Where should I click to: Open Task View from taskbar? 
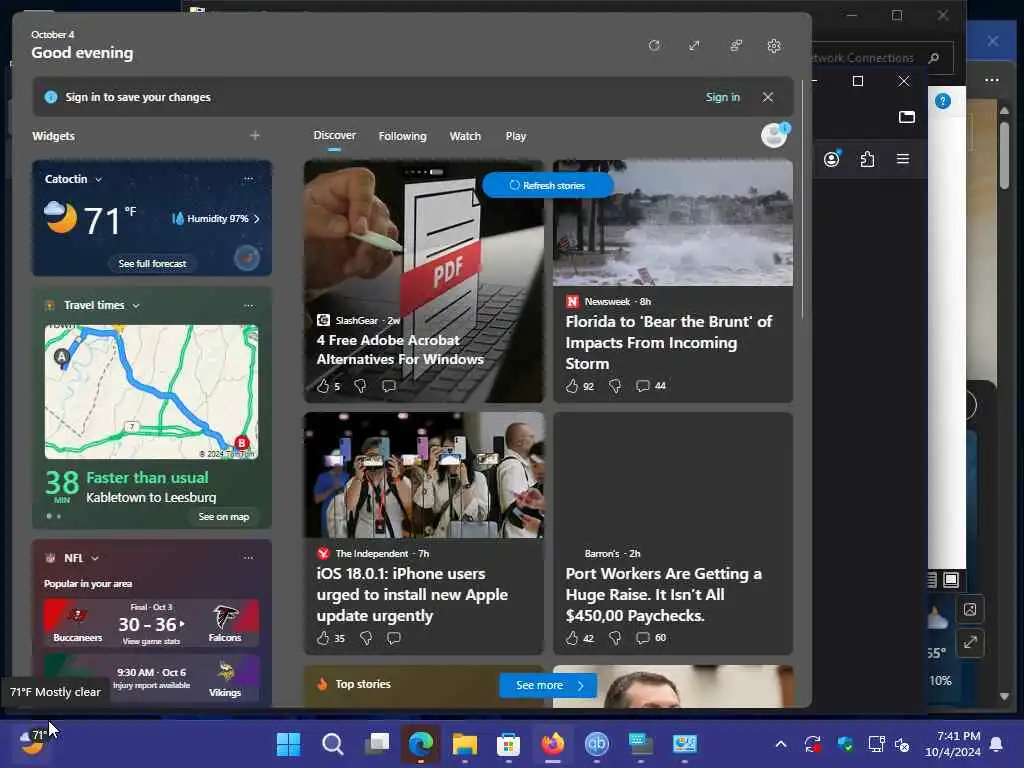377,744
